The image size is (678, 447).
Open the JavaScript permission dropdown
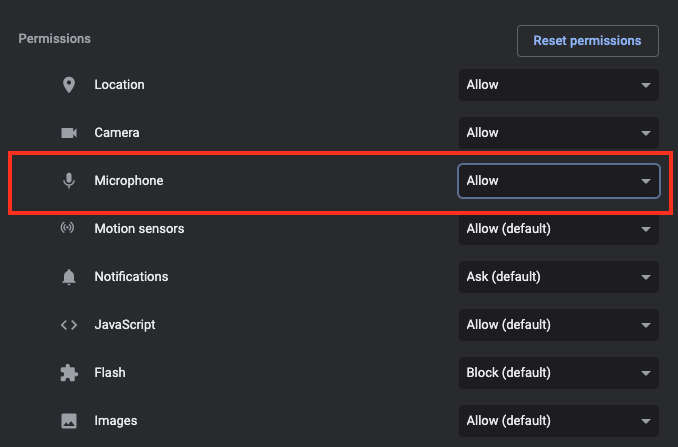pos(559,325)
